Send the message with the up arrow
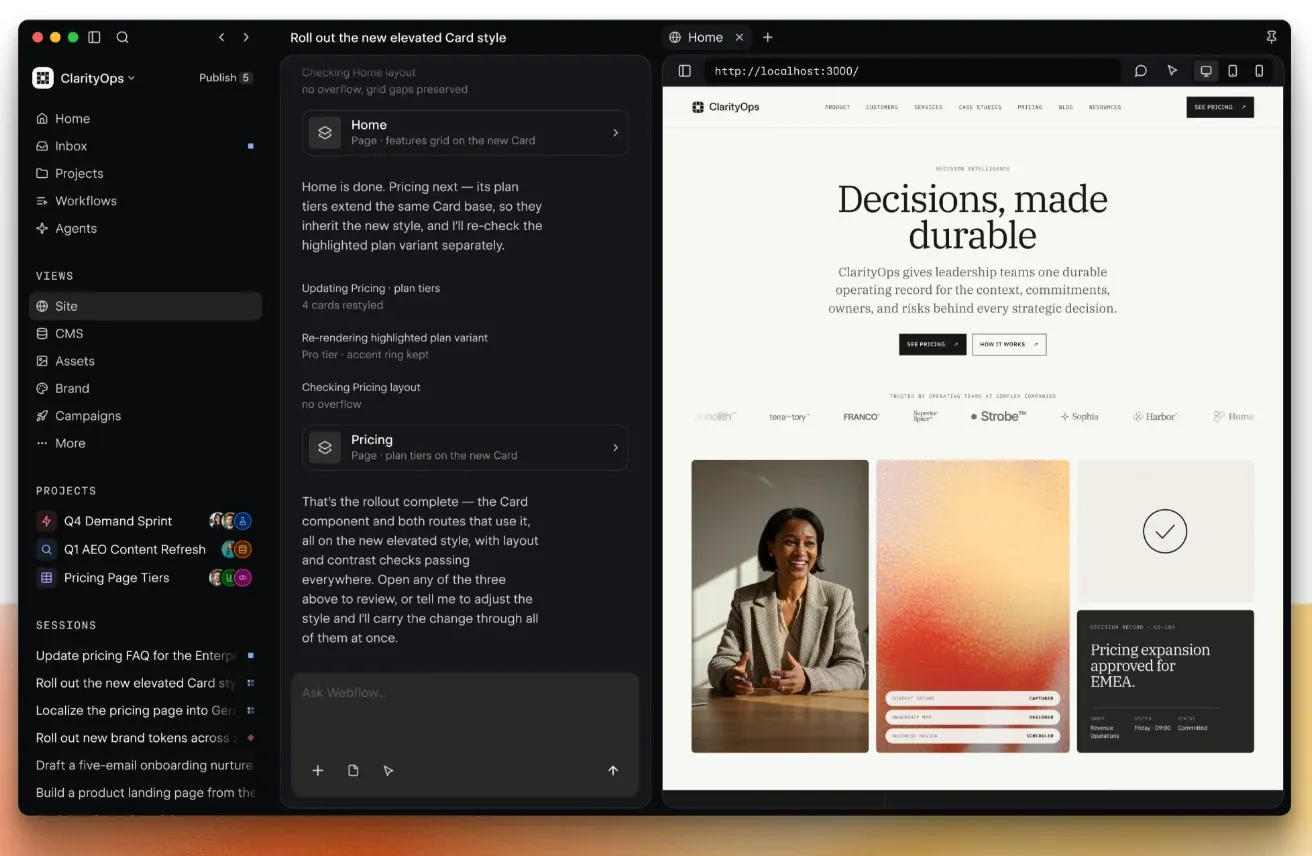 [x=613, y=770]
